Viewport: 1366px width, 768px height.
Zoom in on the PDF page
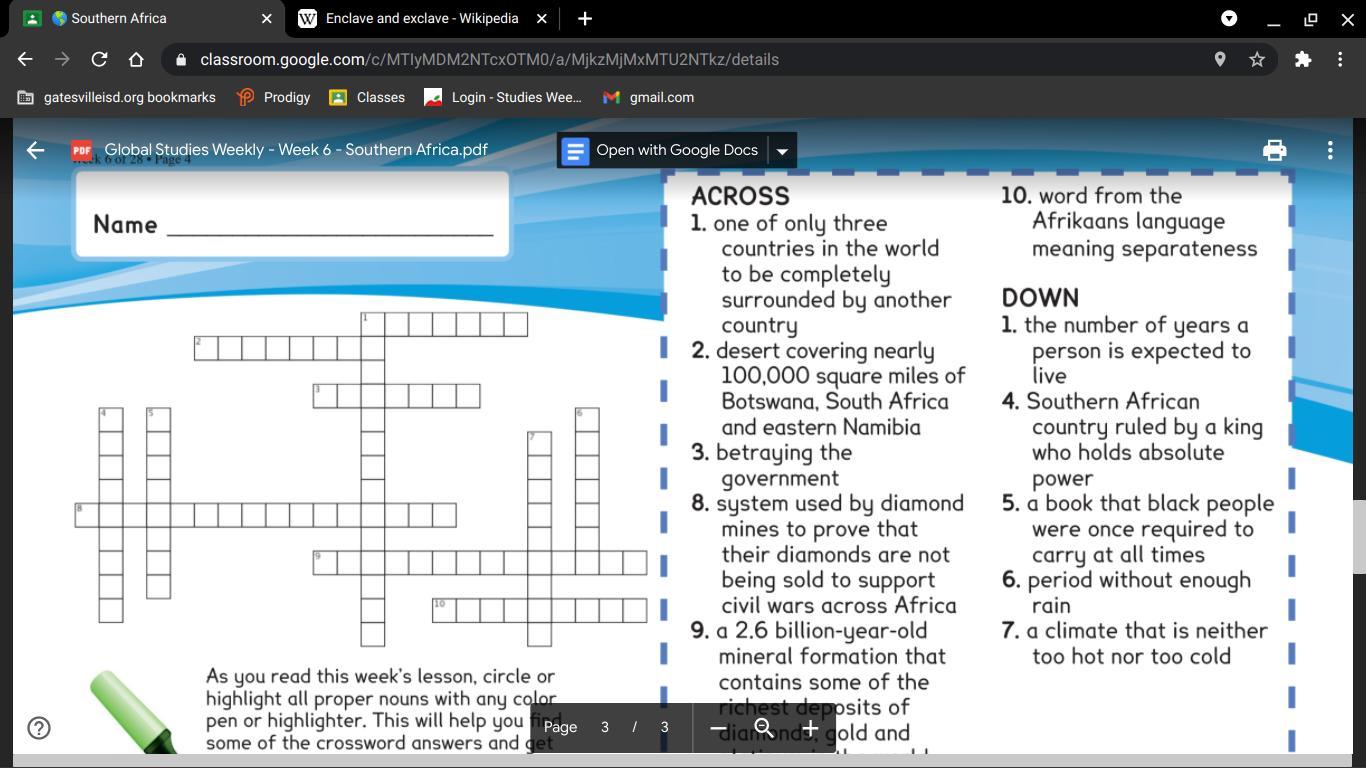click(x=810, y=728)
